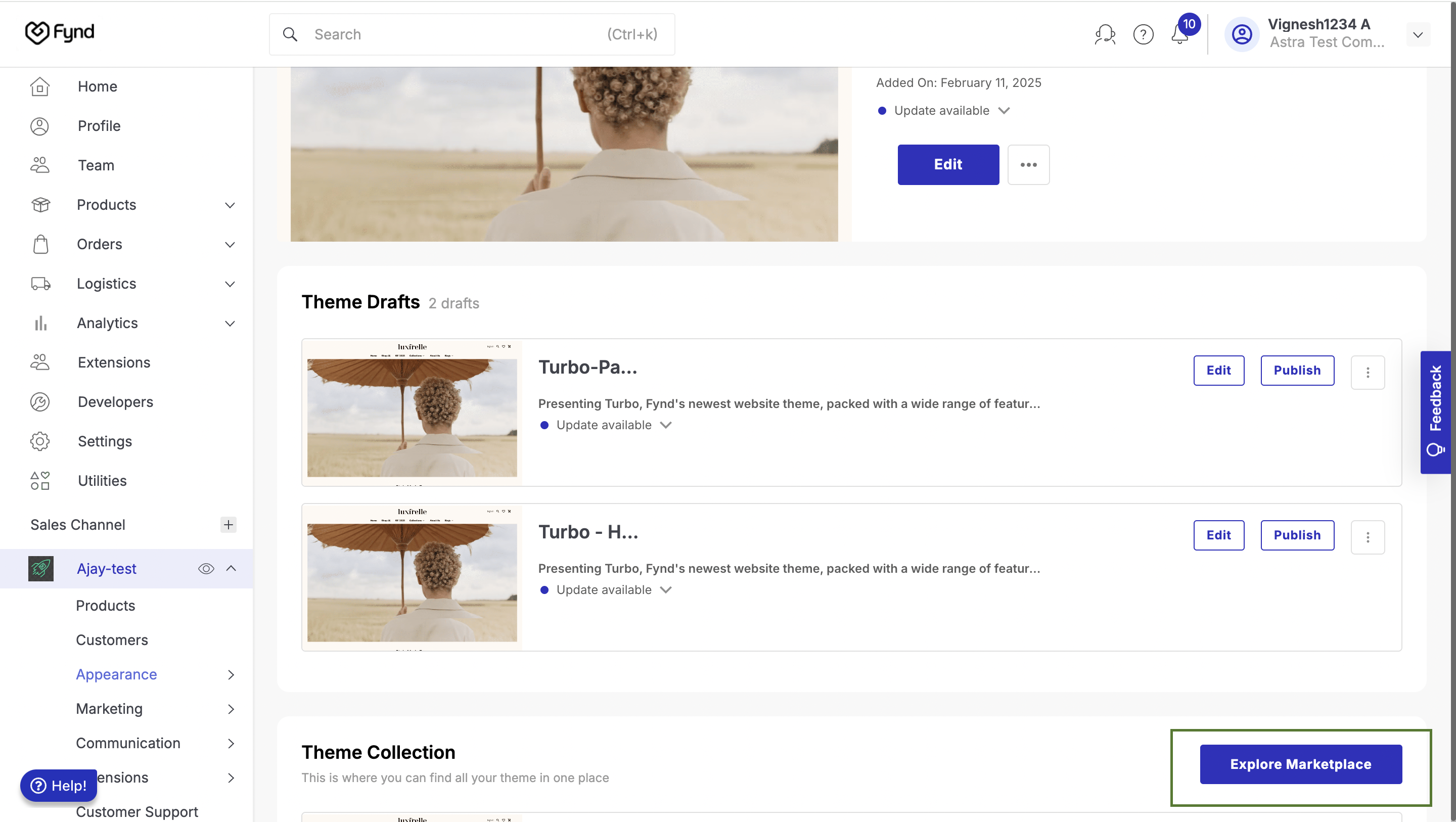Expand Update available on applied theme
This screenshot has width=1456, height=822.
pos(1003,110)
